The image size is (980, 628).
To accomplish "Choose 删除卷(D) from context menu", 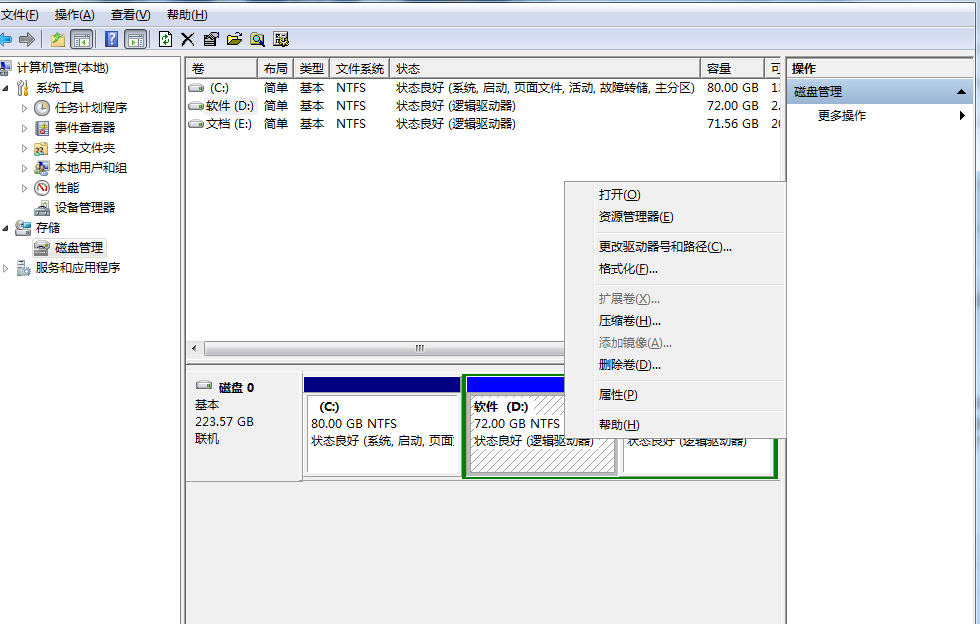I will click(674, 365).
